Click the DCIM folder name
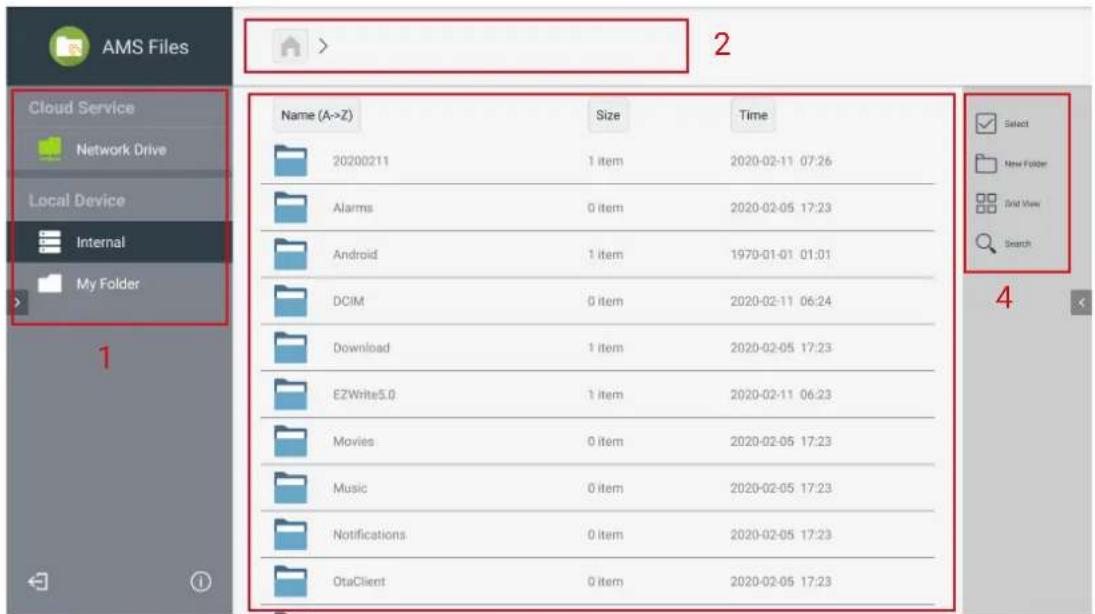The width and height of the screenshot is (1095, 614). tap(348, 301)
